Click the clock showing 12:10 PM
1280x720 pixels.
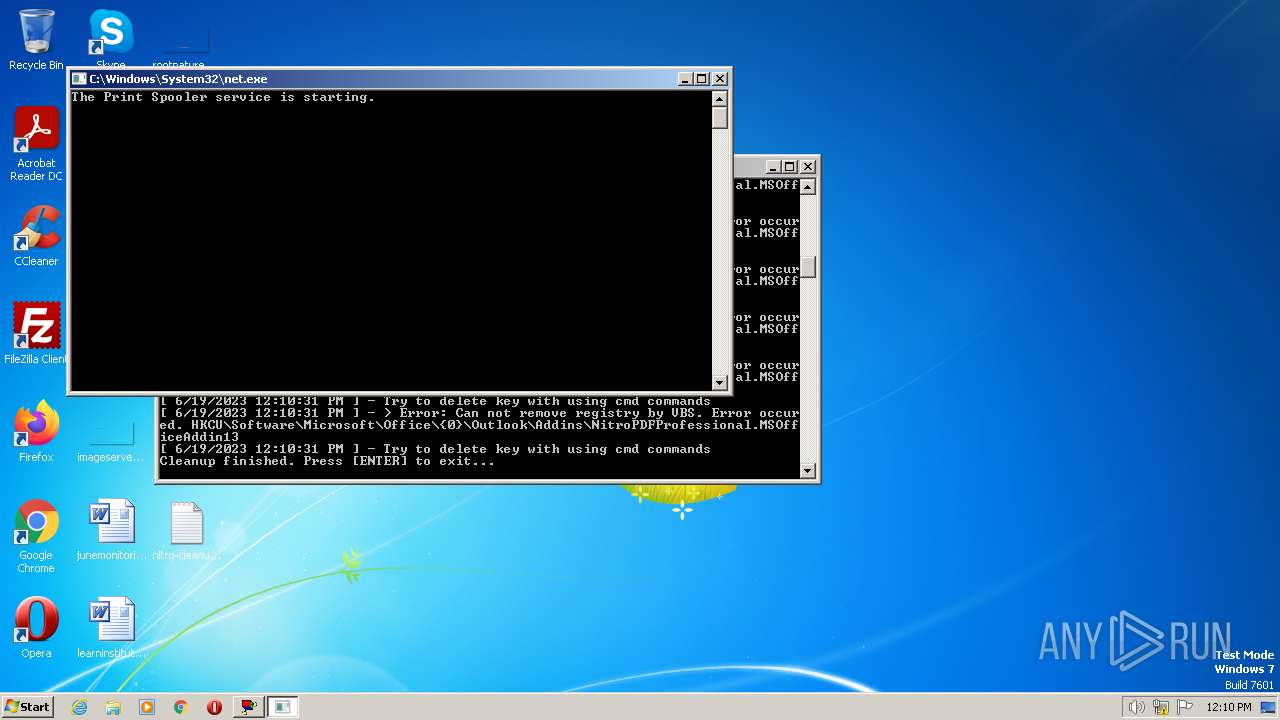[1229, 707]
